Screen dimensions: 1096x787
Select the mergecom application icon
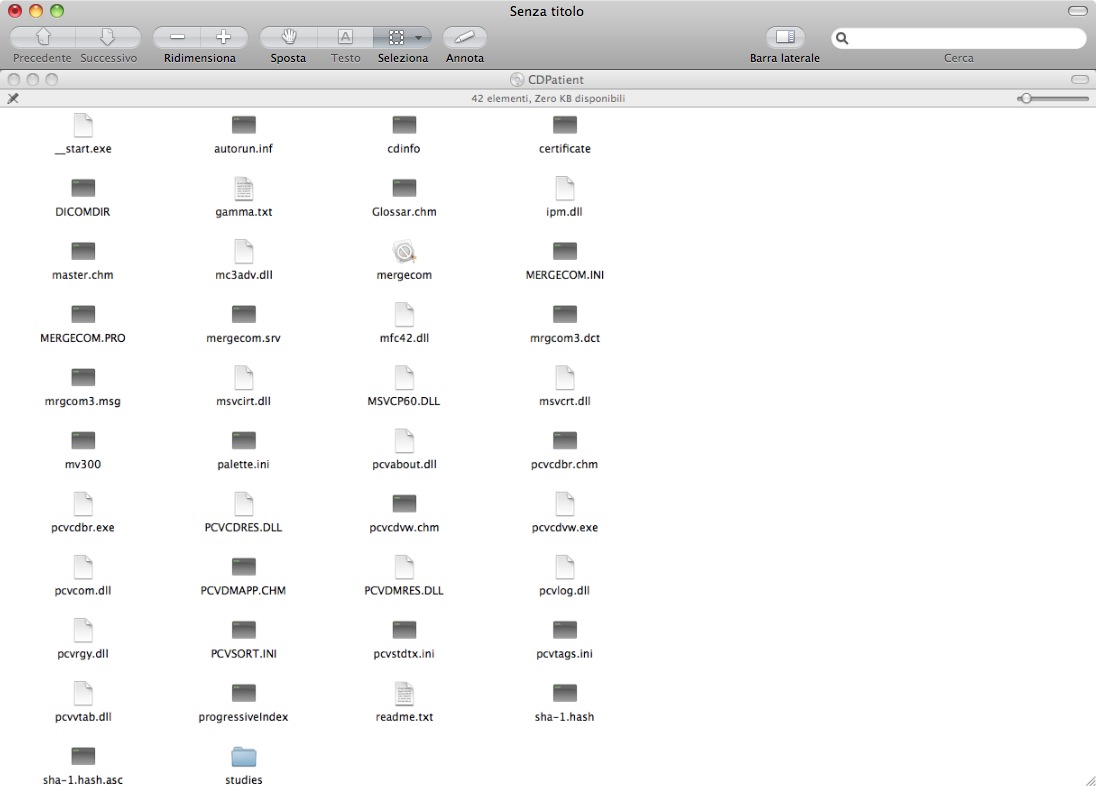pos(404,251)
